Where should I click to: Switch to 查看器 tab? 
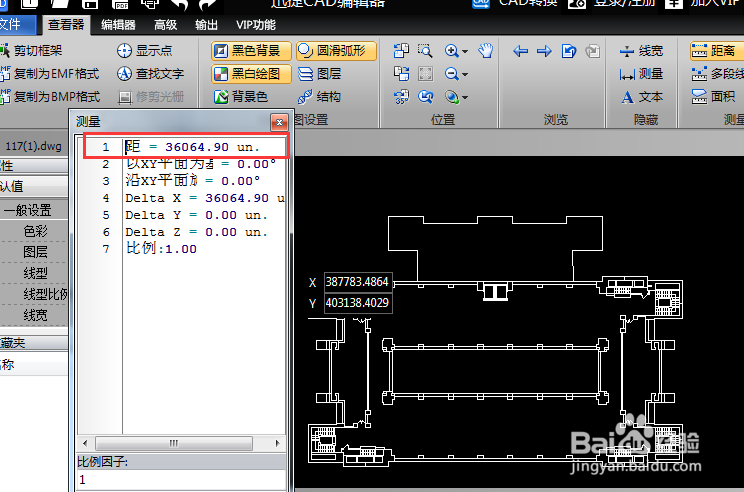66,25
